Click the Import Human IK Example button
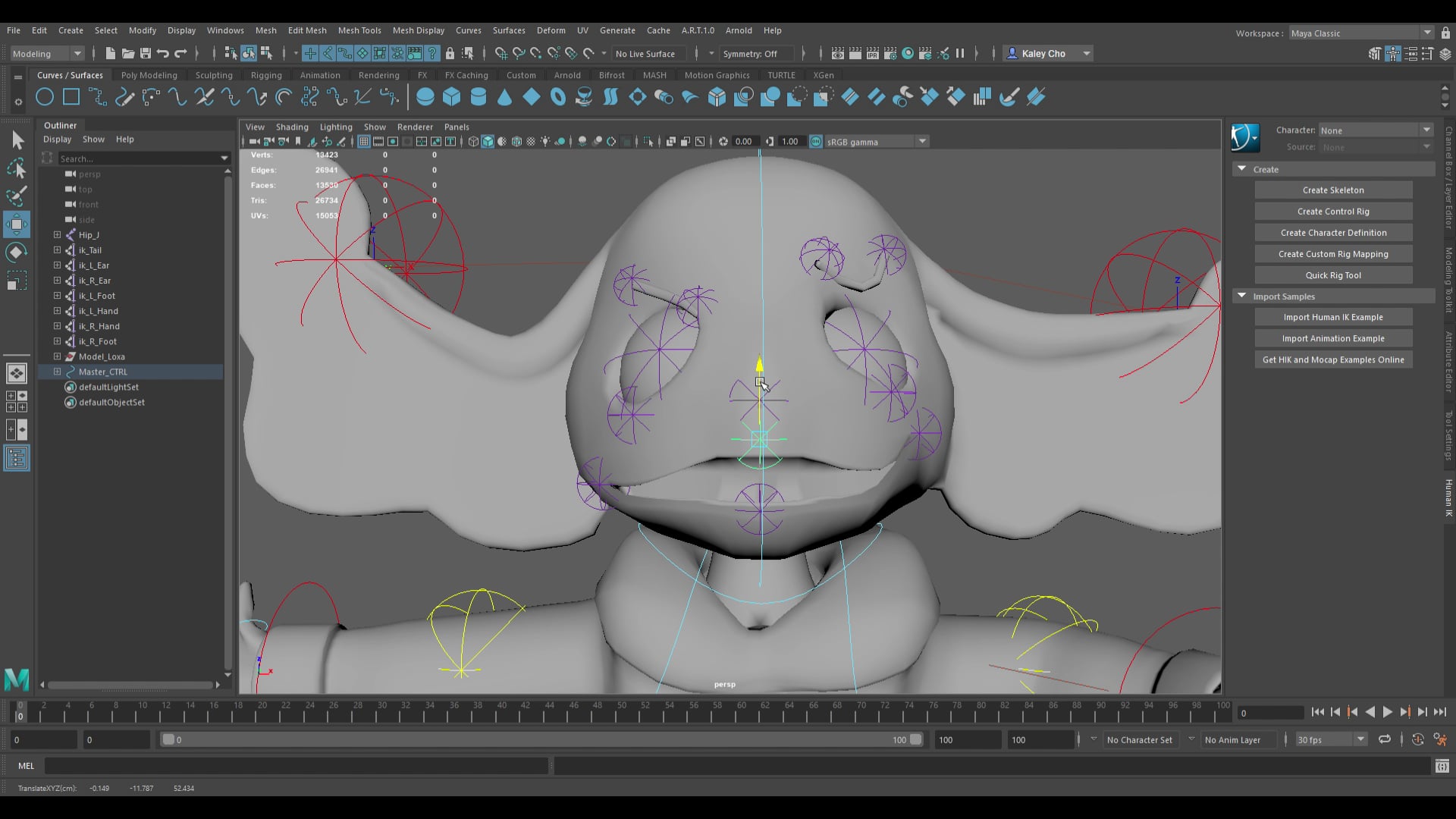The width and height of the screenshot is (1456, 819). (1332, 316)
